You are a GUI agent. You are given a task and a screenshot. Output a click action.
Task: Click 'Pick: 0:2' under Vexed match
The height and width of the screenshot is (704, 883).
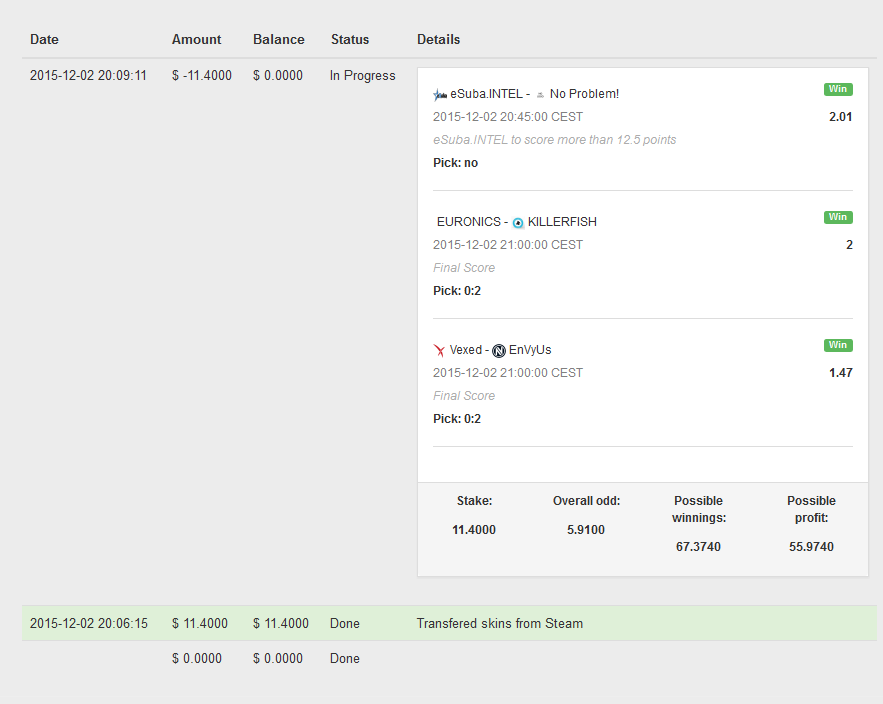click(x=457, y=418)
